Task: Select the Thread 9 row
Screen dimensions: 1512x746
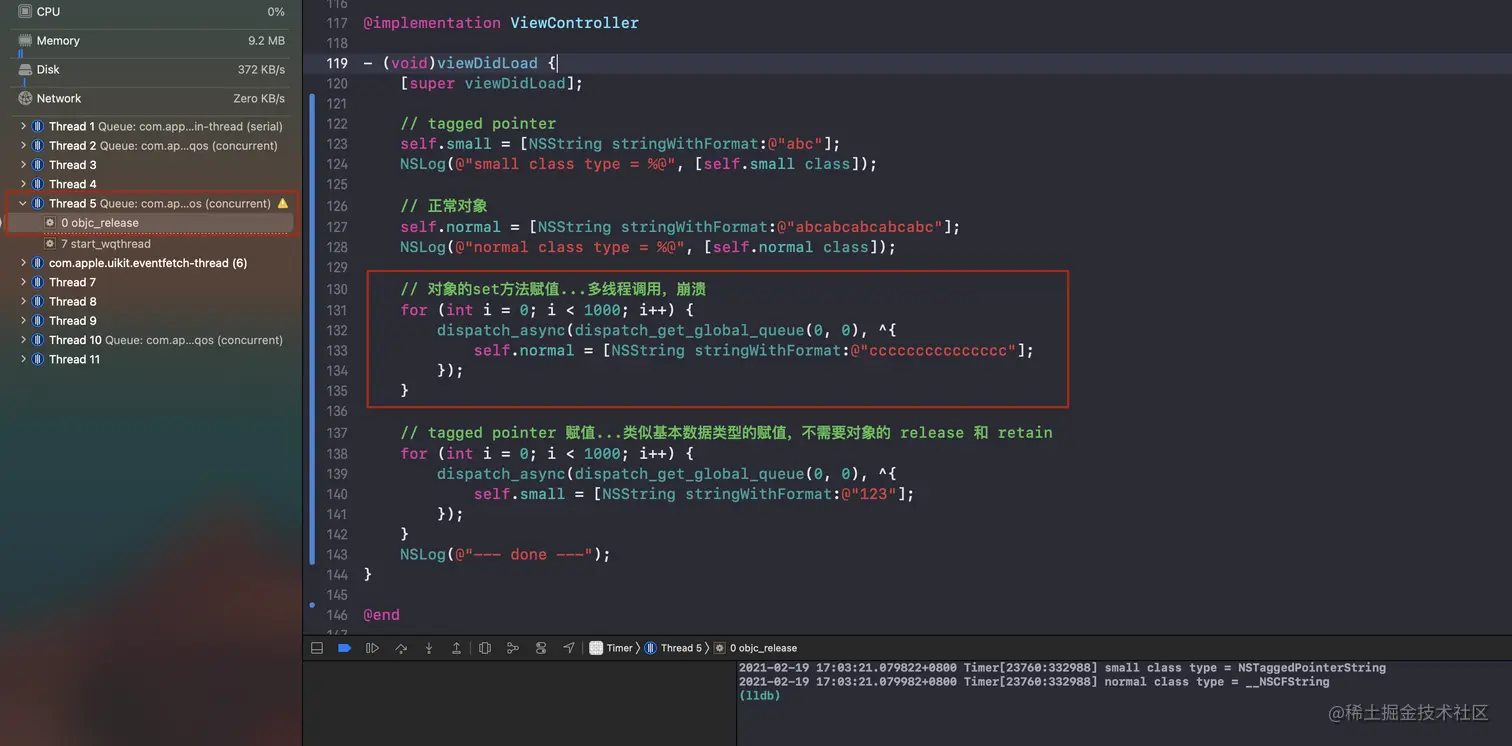Action: pyautogui.click(x=151, y=321)
